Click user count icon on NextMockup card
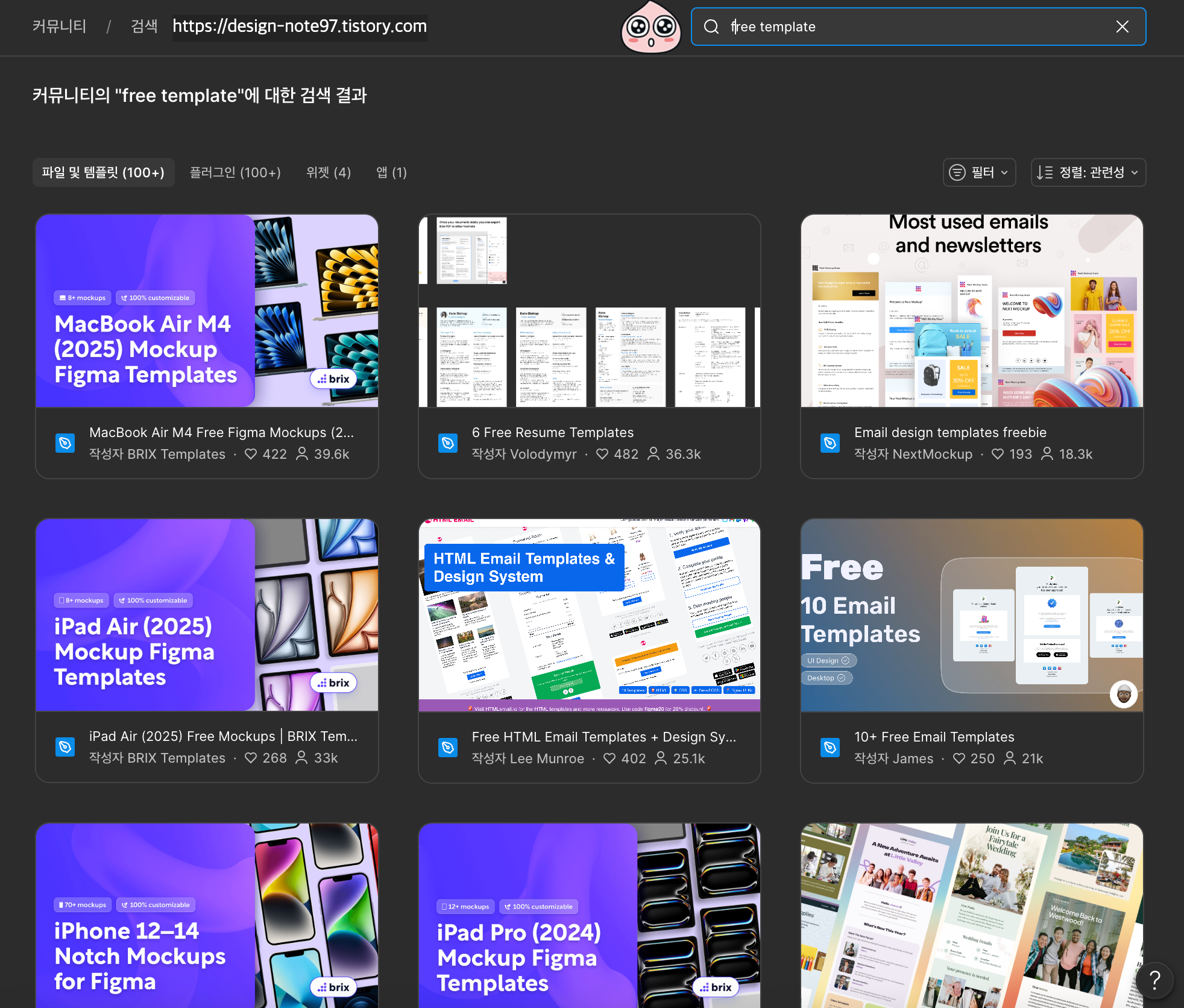Screen dimensions: 1184x1008 pos(1048,454)
